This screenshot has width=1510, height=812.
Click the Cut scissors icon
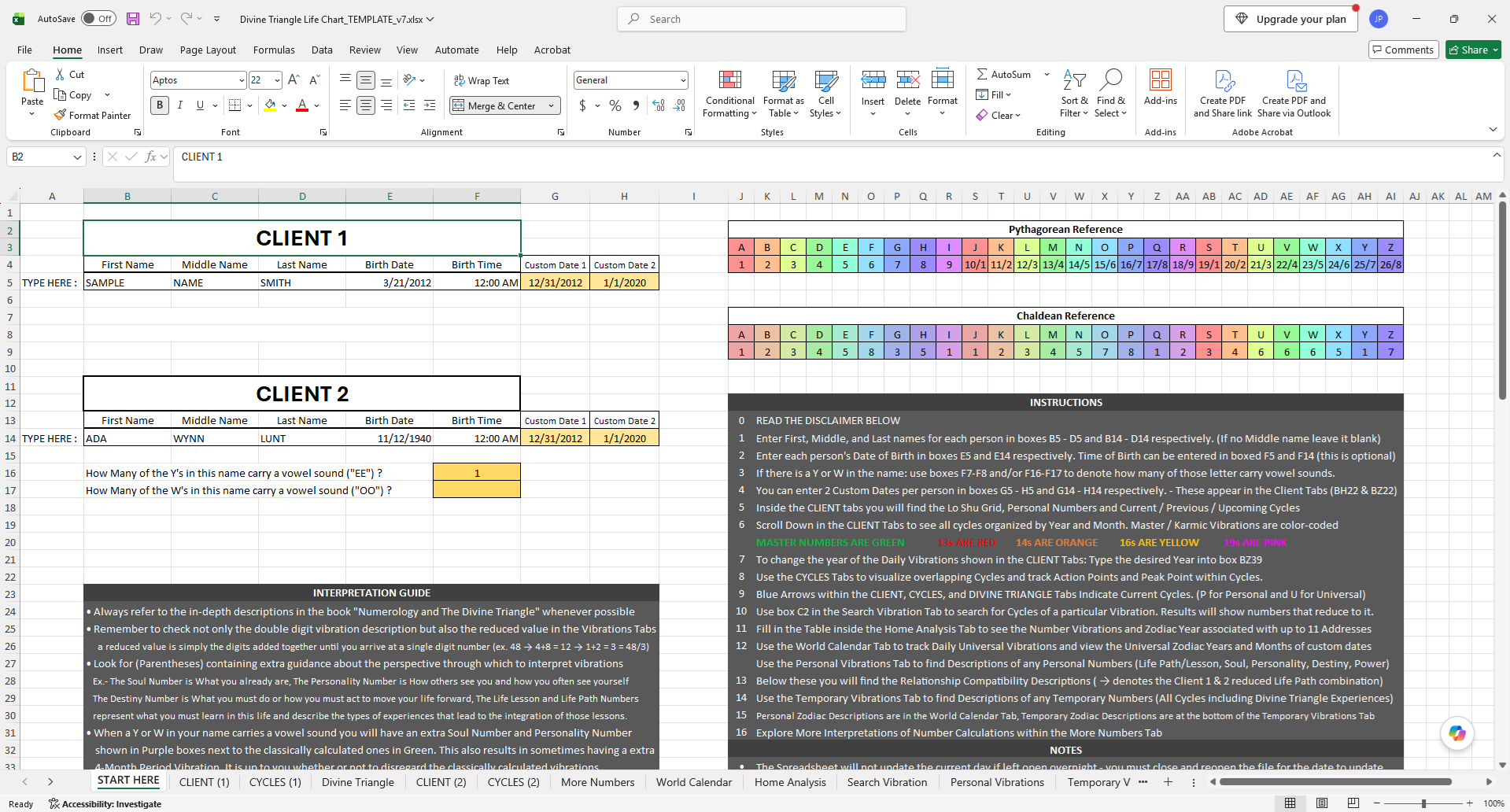click(x=60, y=74)
